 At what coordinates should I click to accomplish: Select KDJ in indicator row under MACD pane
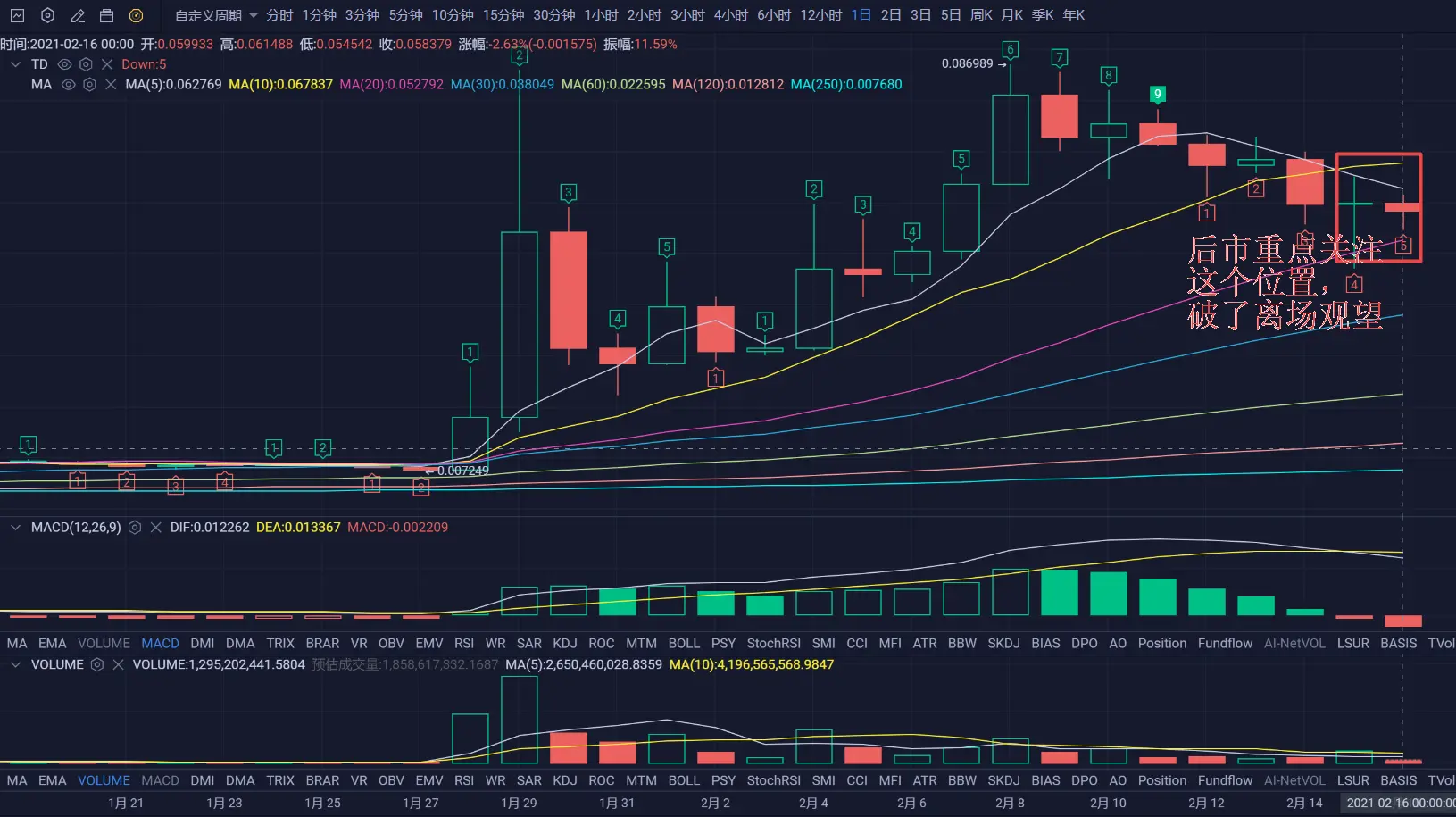(565, 644)
